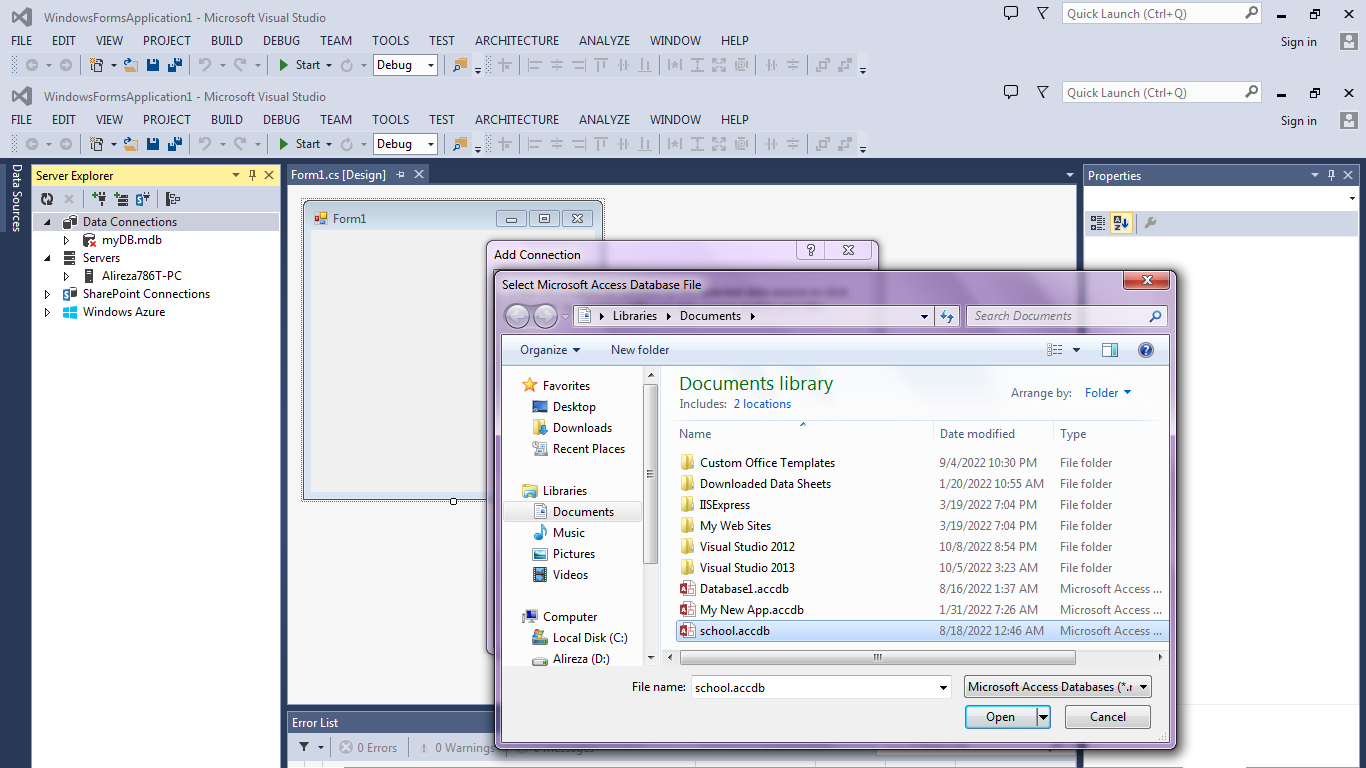This screenshot has height=768, width=1366.
Task: Click Add SharePoint Connection toolbar icon
Action: coord(143,199)
